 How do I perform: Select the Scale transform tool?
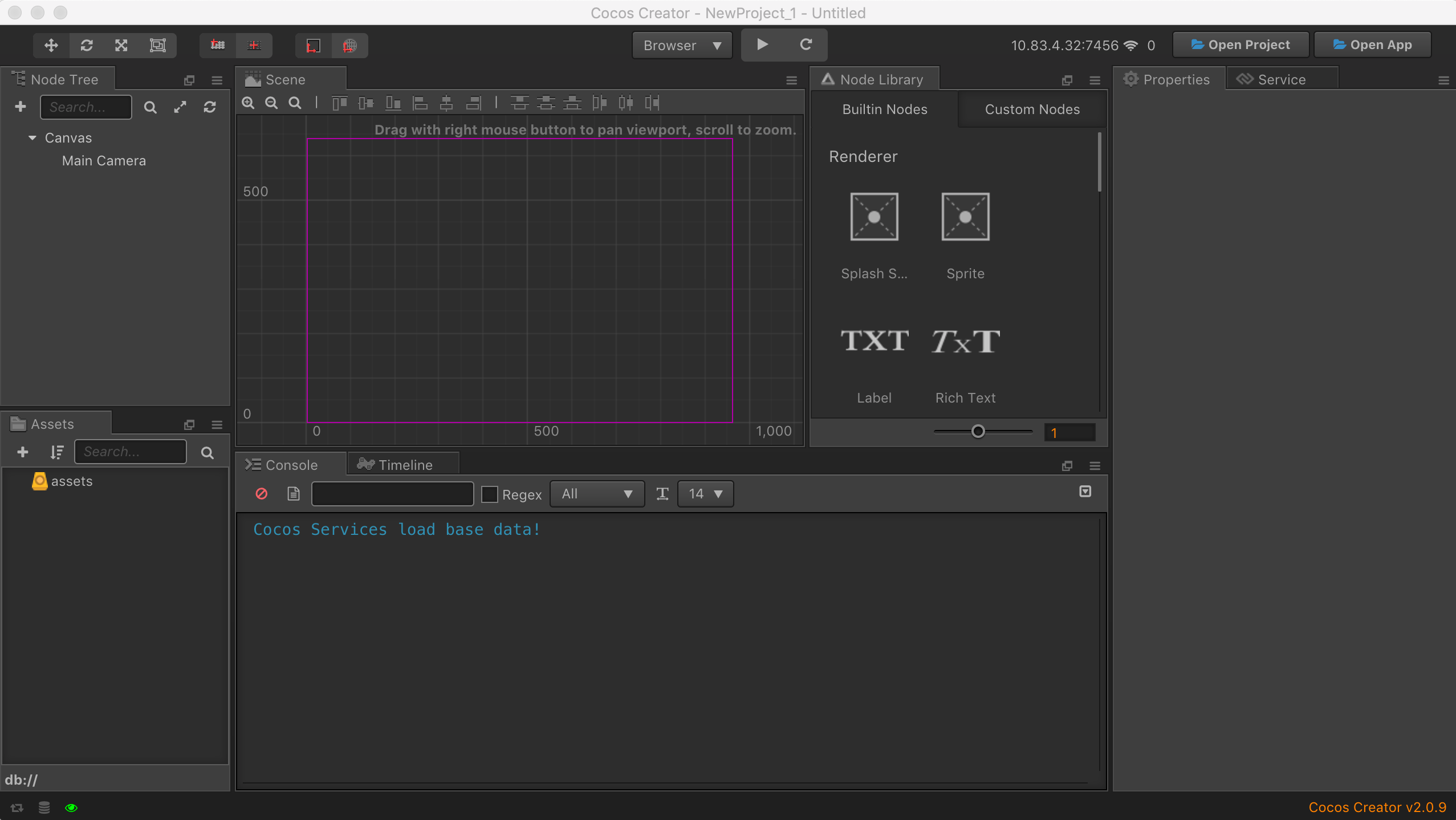click(121, 46)
